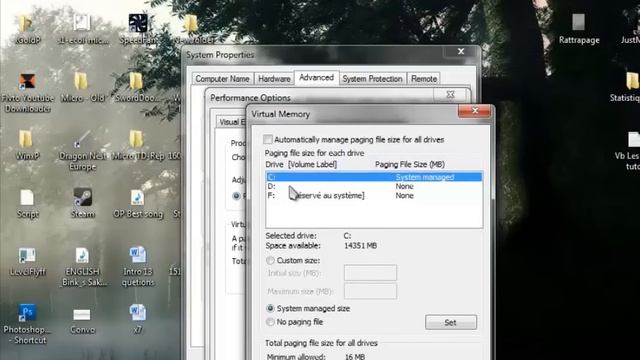Select the Advanced tab
The height and width of the screenshot is (360, 640).
316,78
